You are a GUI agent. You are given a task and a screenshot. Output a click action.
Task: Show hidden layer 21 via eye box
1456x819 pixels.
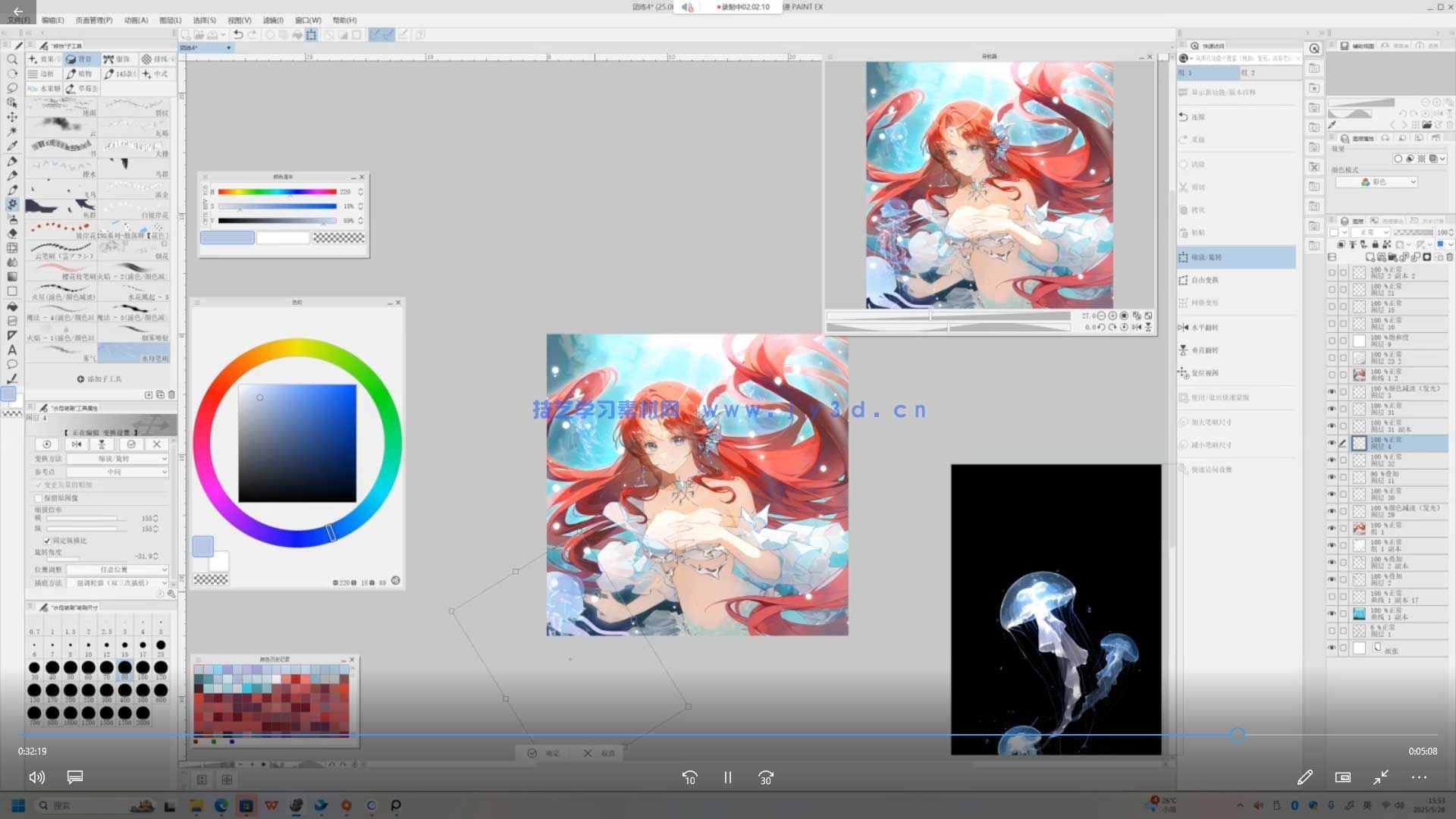pos(1332,290)
